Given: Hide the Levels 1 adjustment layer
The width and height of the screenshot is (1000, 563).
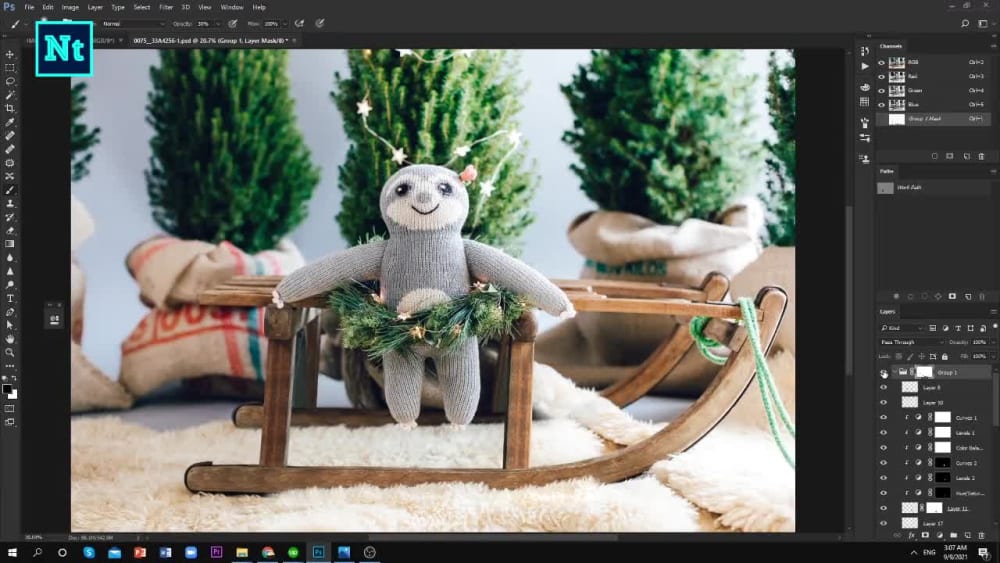Looking at the screenshot, I should tap(883, 432).
